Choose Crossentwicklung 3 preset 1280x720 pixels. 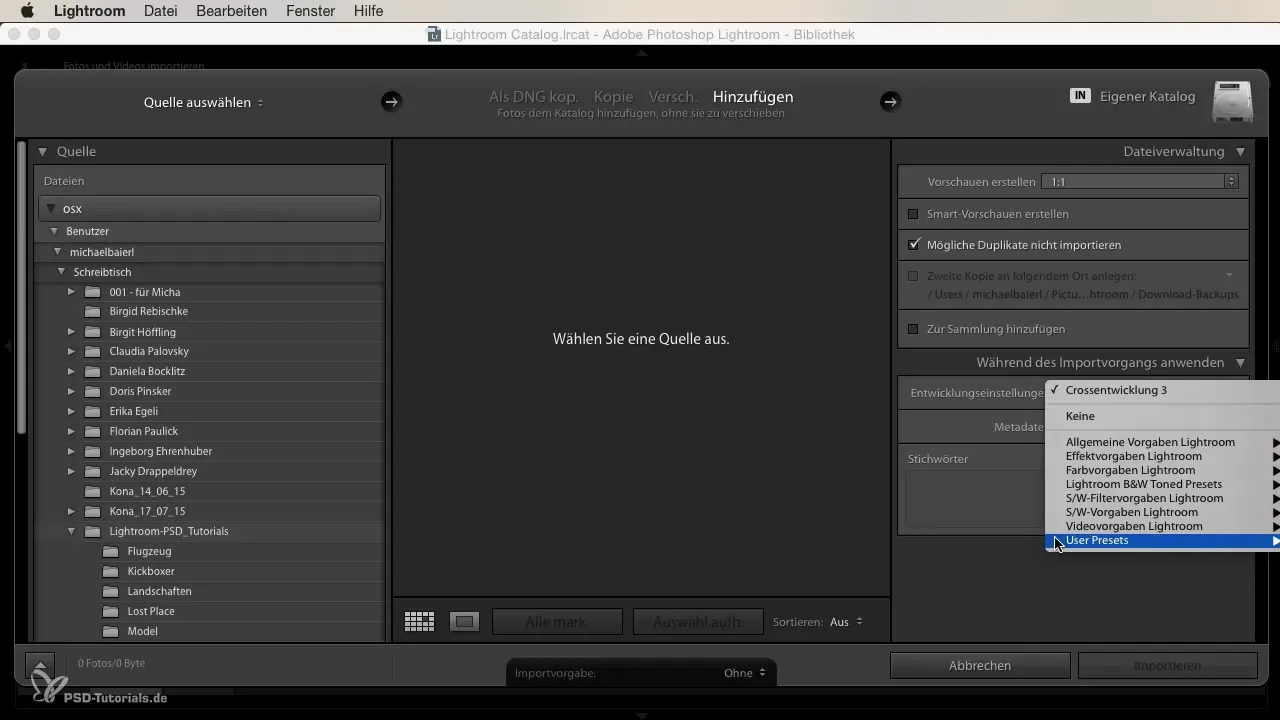(x=1163, y=390)
